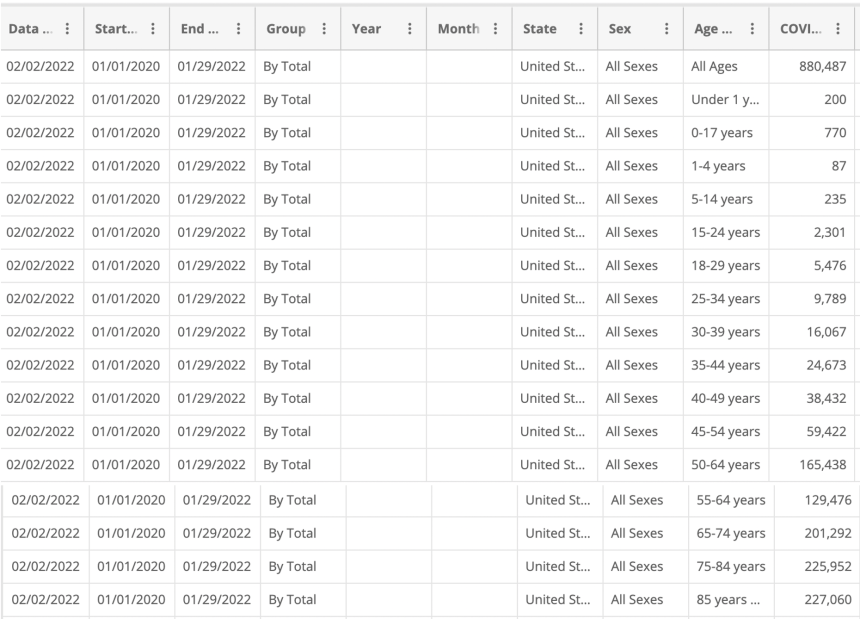The height and width of the screenshot is (619, 860).
Task: Sort by the State column header label
Action: coord(540,29)
